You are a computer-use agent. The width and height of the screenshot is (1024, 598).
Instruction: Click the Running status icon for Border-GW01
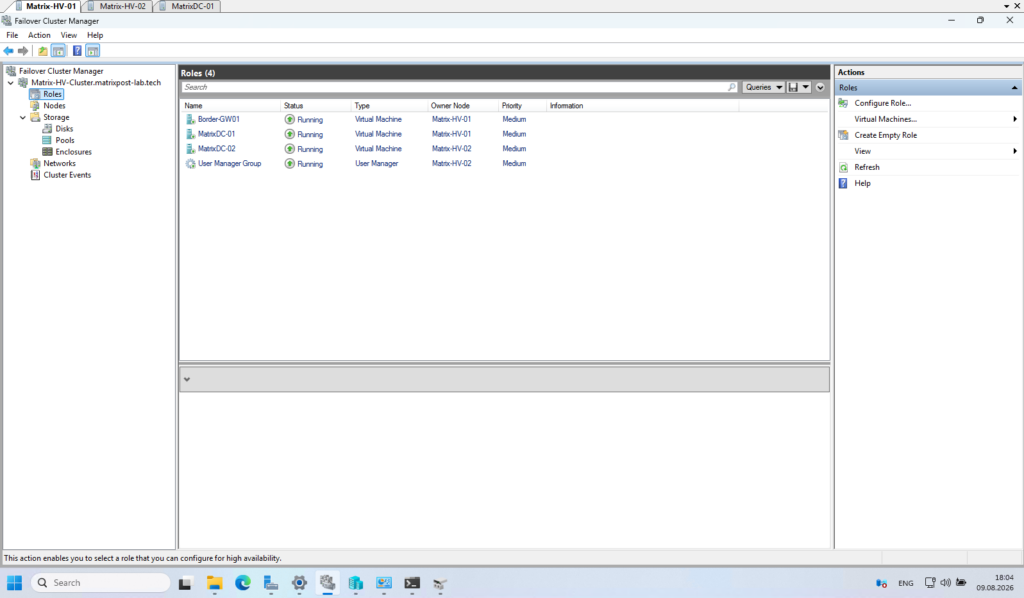point(289,119)
